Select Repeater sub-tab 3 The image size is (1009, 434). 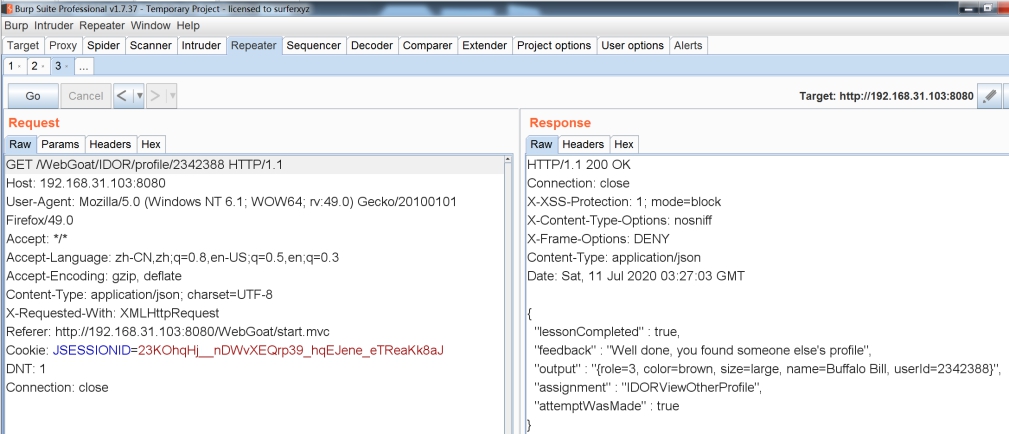click(58, 66)
